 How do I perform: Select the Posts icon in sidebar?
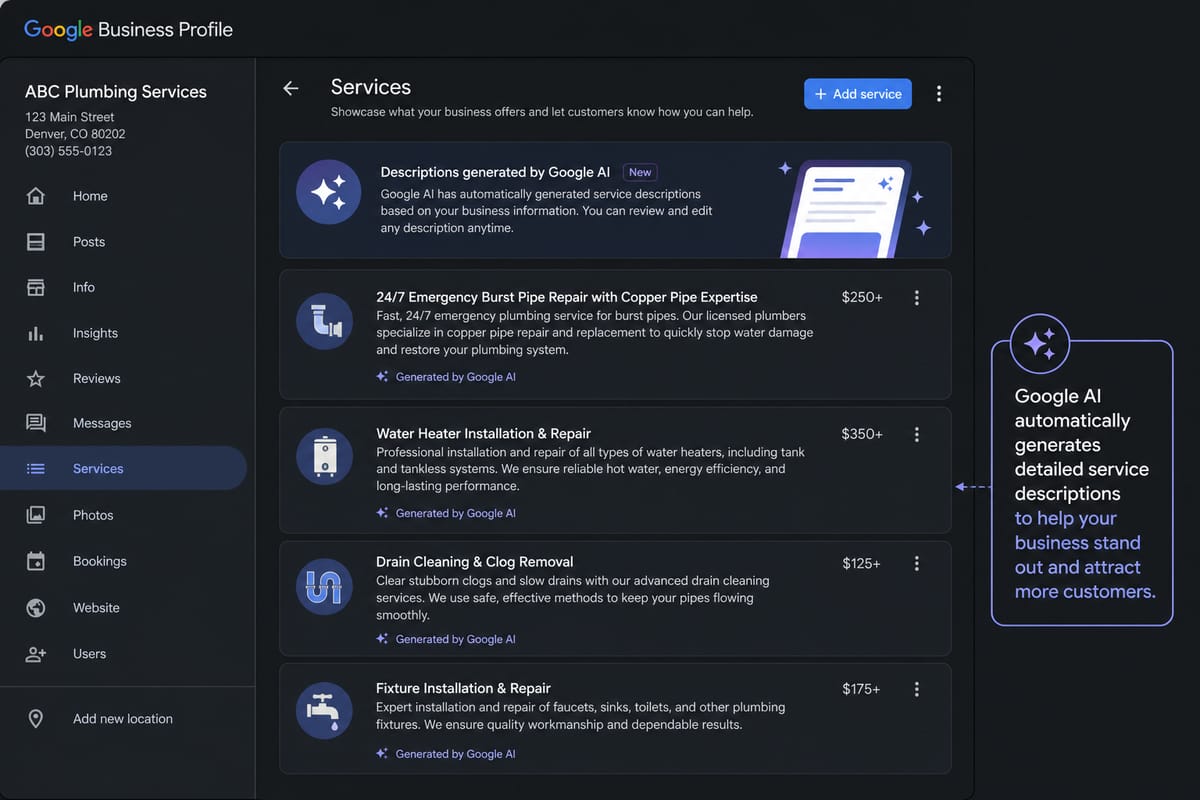[36, 242]
